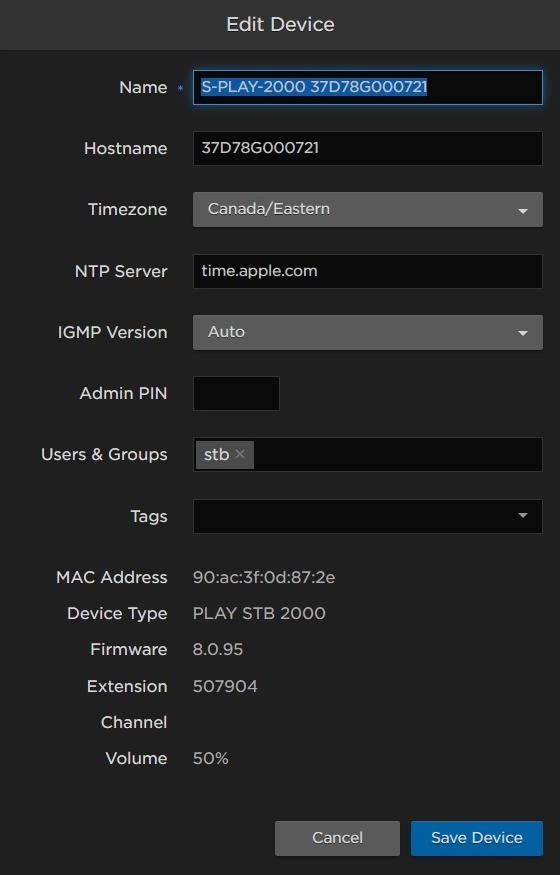
Task: Click the Edit Device dialog title
Action: point(280,25)
